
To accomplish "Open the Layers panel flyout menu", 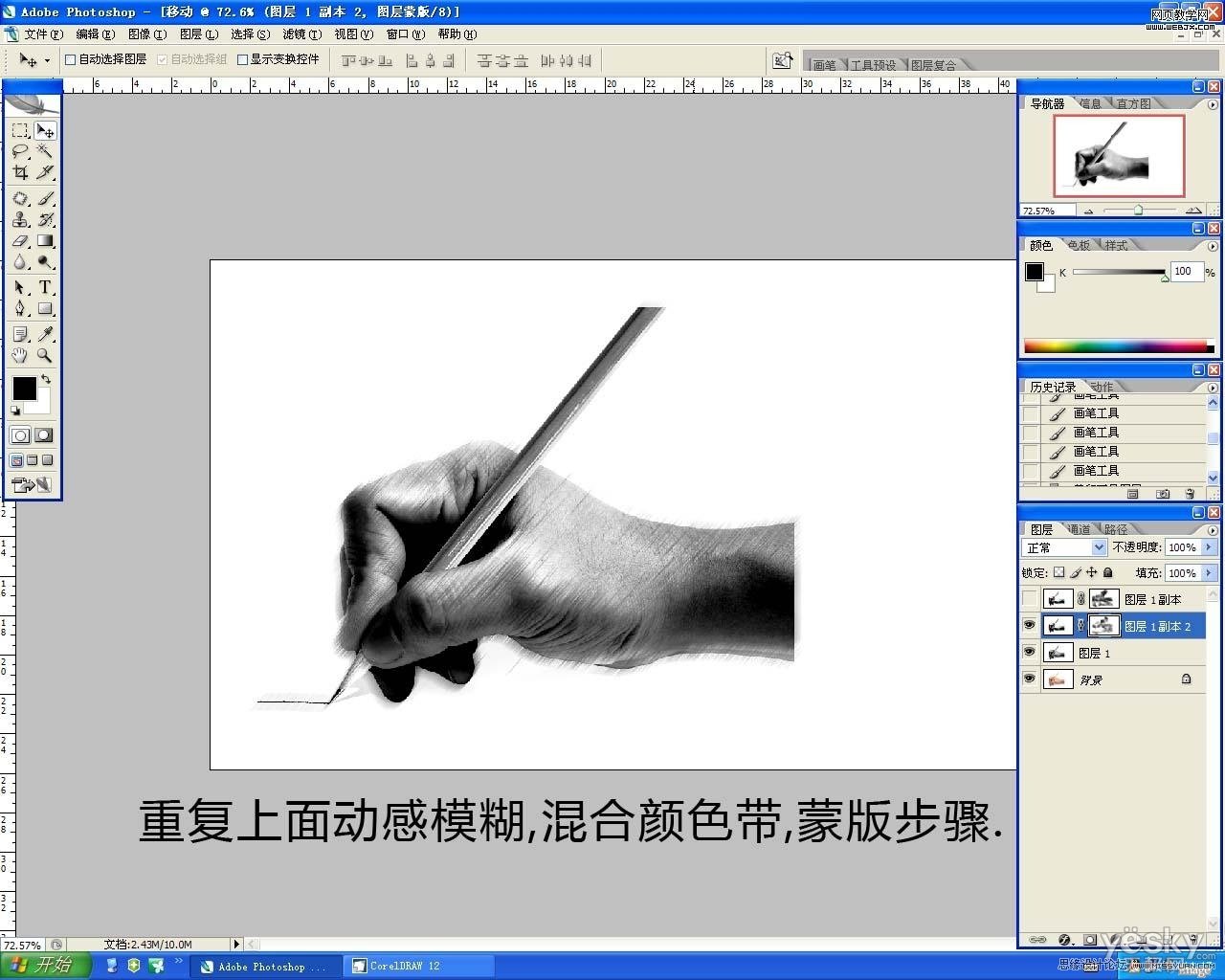I will 1213,529.
